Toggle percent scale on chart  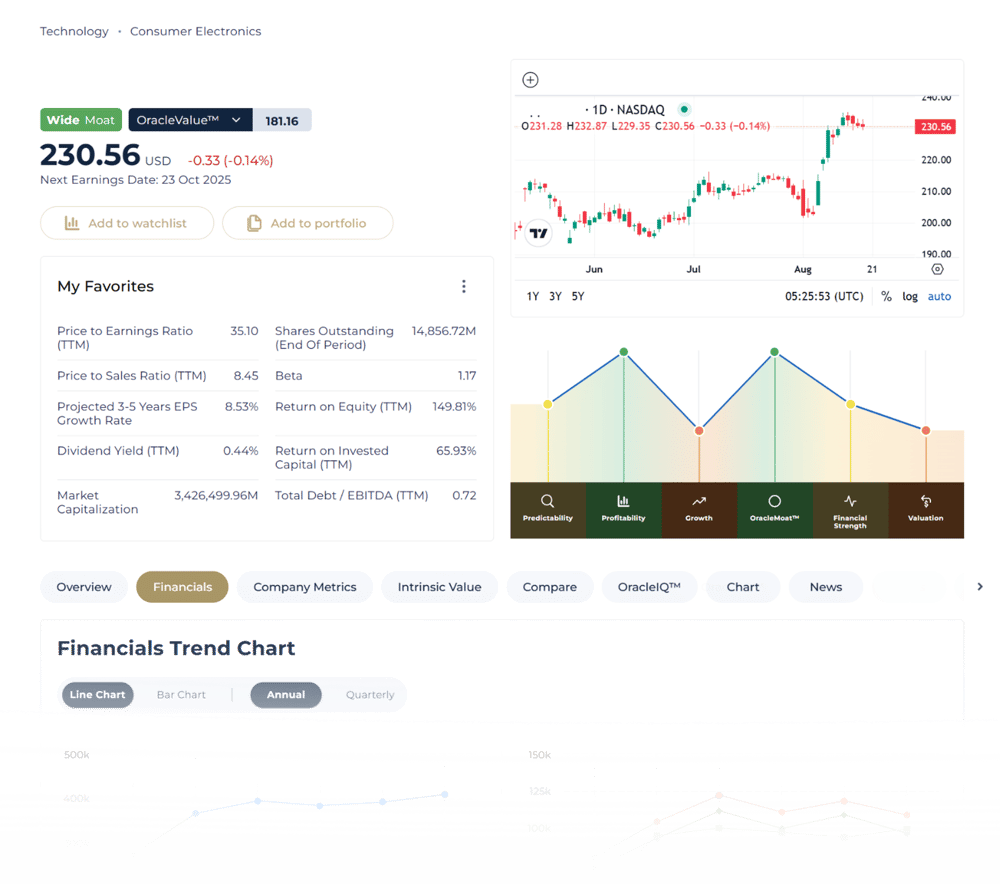click(x=886, y=296)
